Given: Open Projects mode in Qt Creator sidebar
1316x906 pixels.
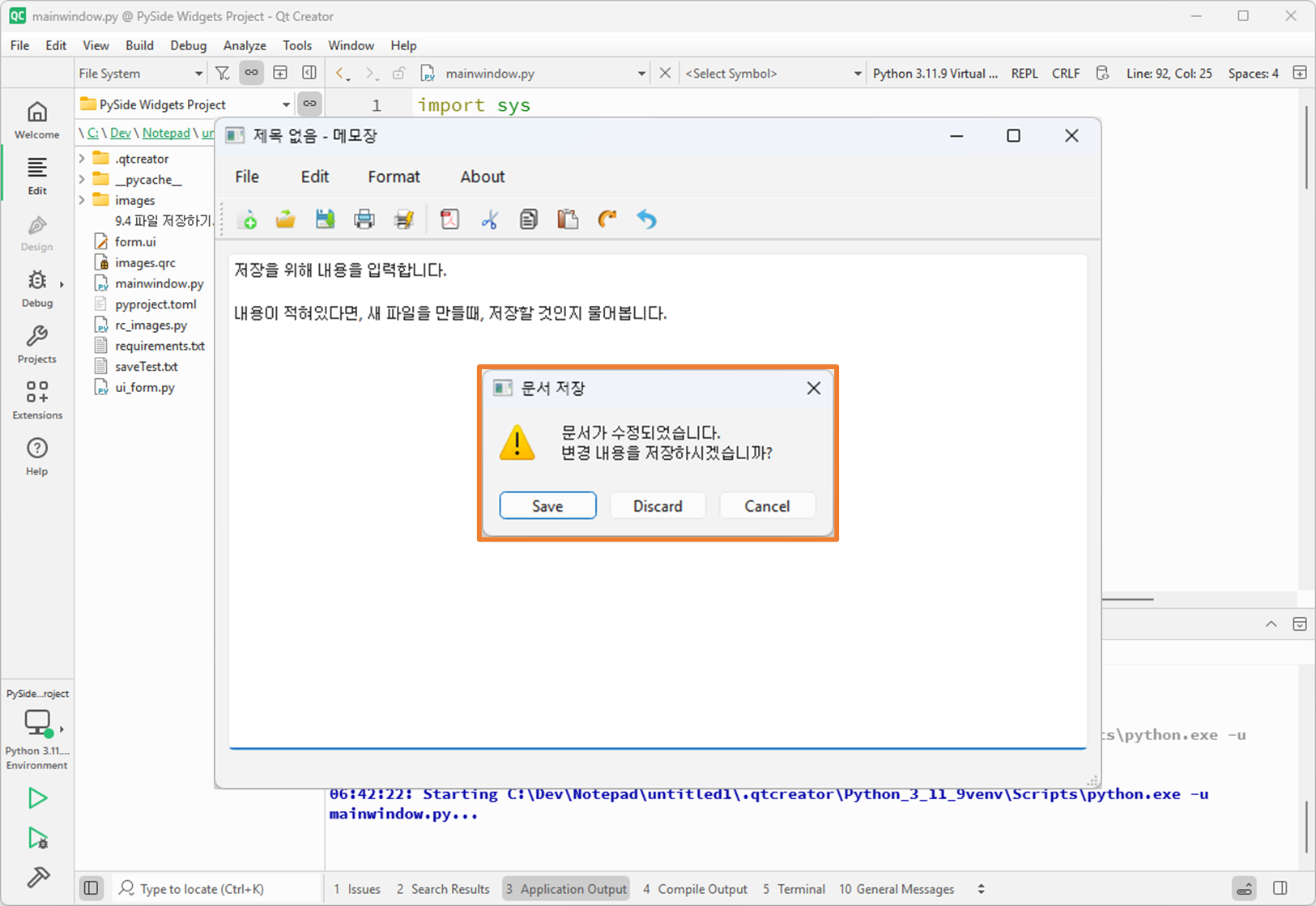Looking at the screenshot, I should pos(37,344).
